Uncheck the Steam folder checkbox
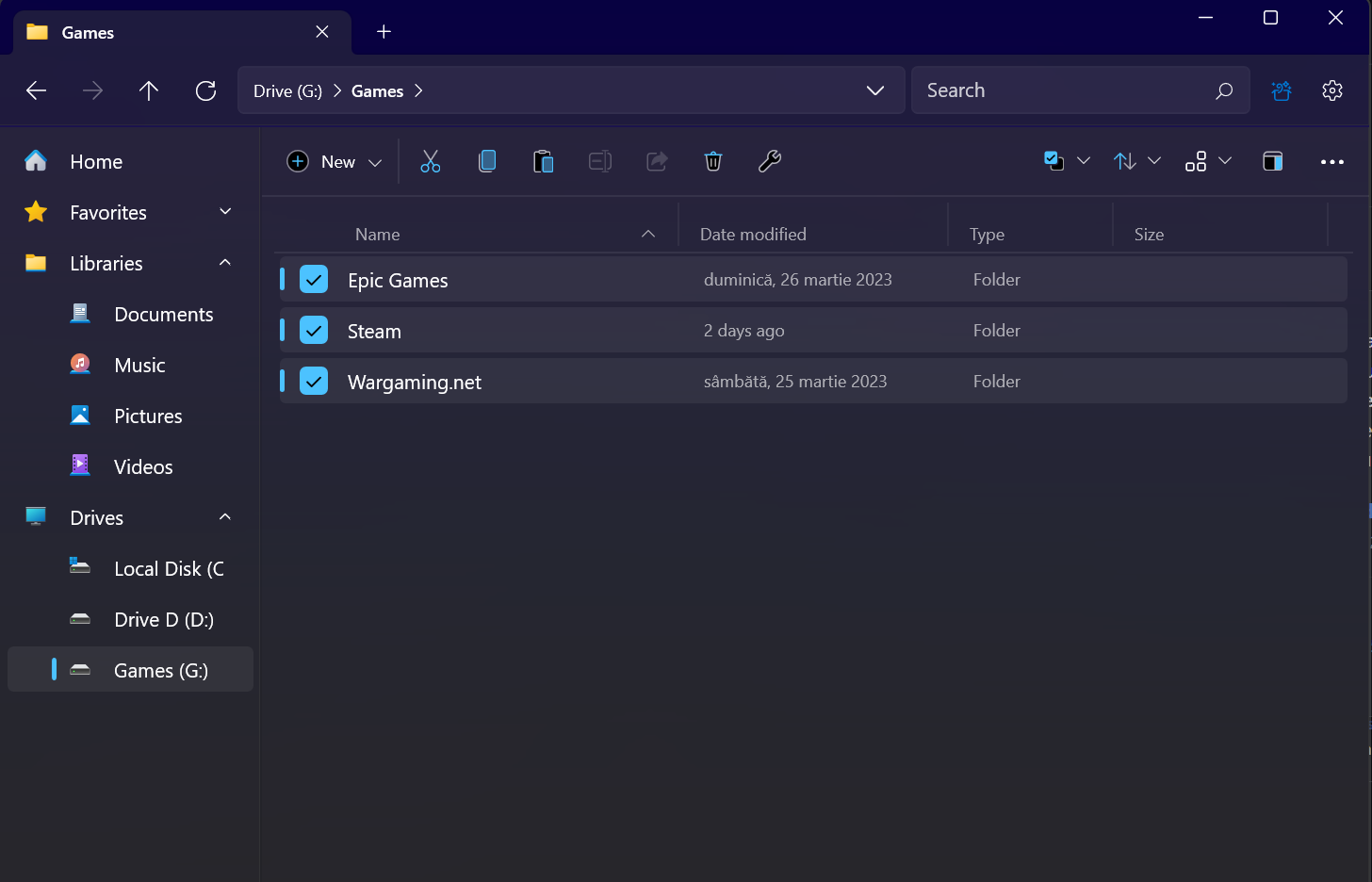Viewport: 1372px width, 882px height. click(x=314, y=330)
